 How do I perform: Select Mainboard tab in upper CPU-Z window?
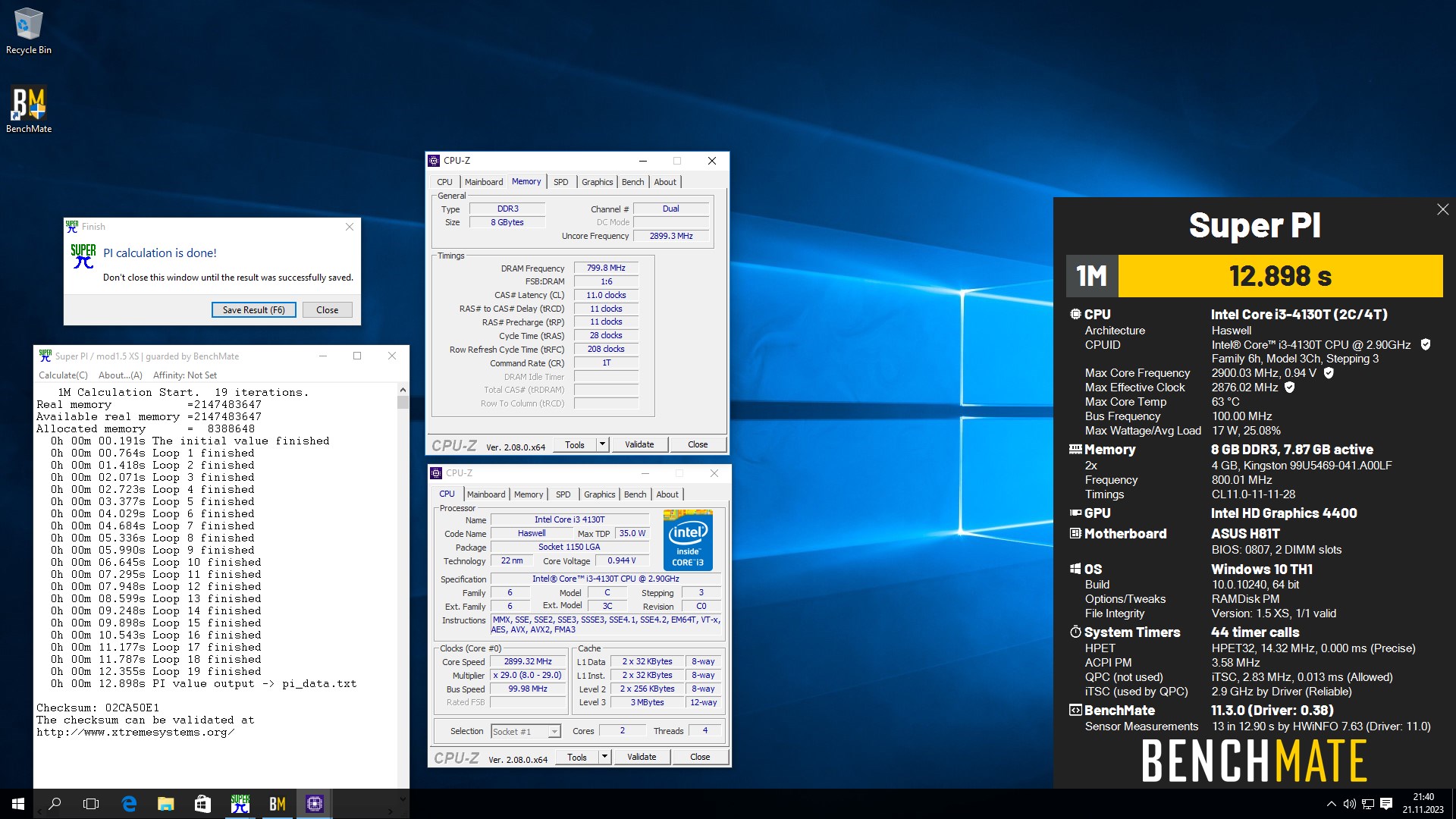(x=484, y=182)
